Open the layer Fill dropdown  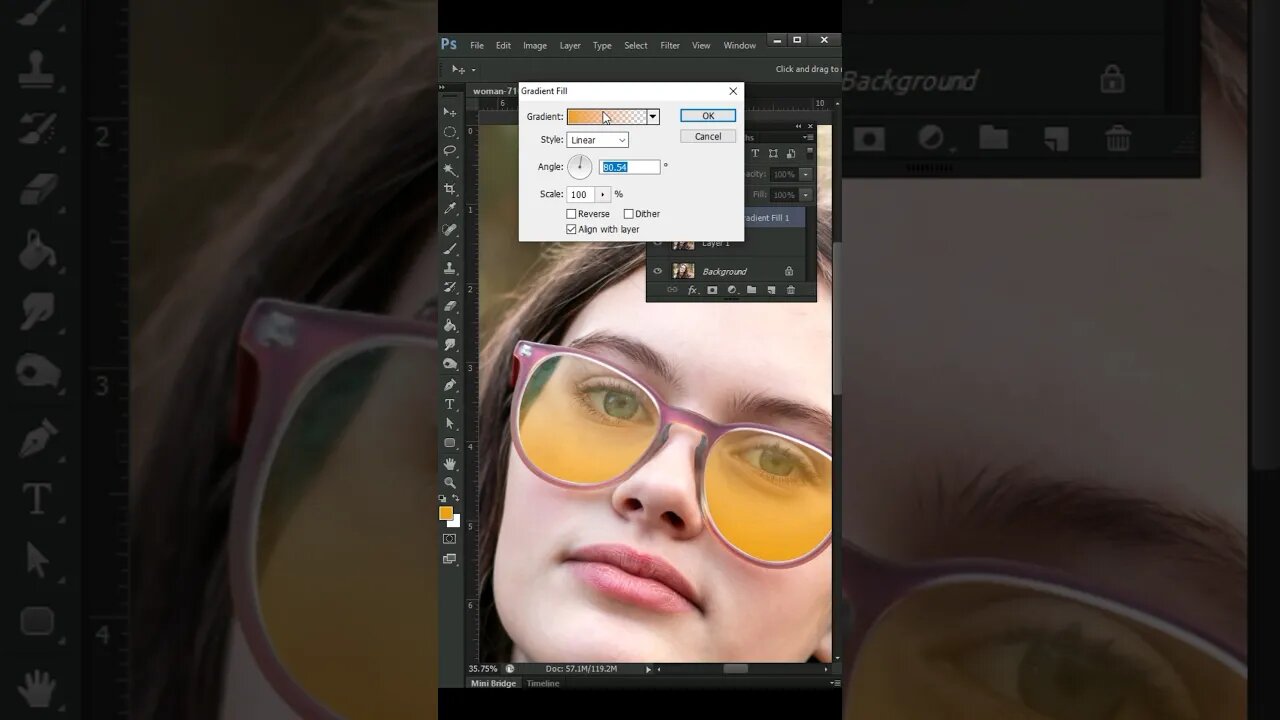(x=805, y=194)
